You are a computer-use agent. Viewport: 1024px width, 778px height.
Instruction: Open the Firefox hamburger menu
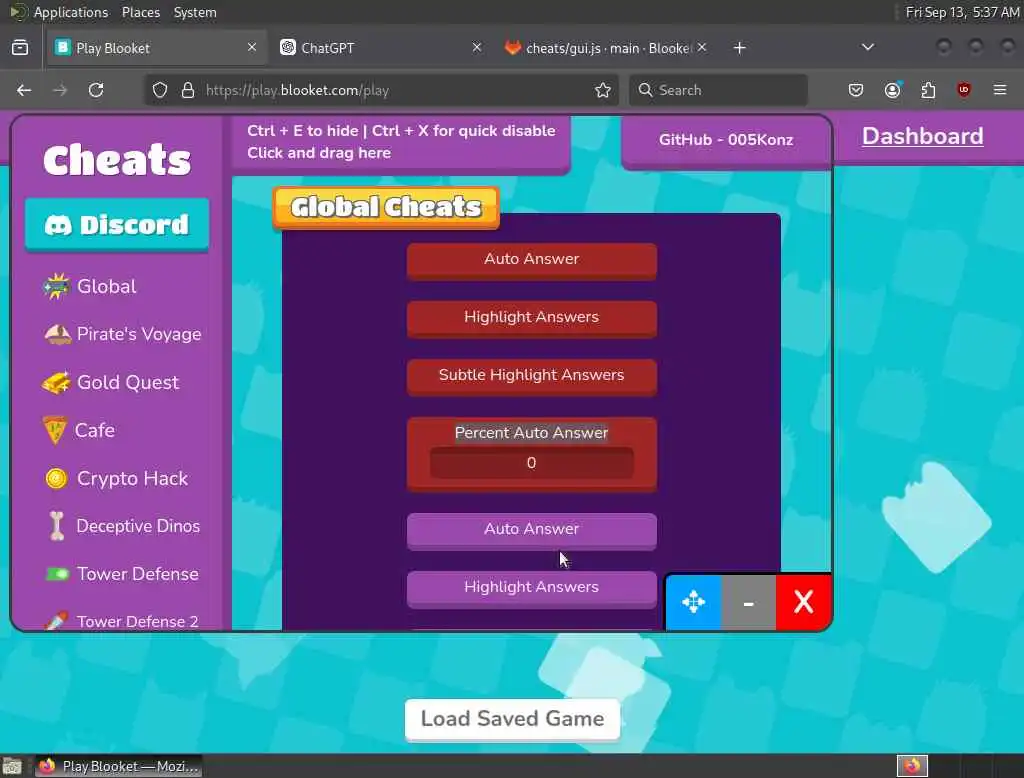click(x=1000, y=90)
